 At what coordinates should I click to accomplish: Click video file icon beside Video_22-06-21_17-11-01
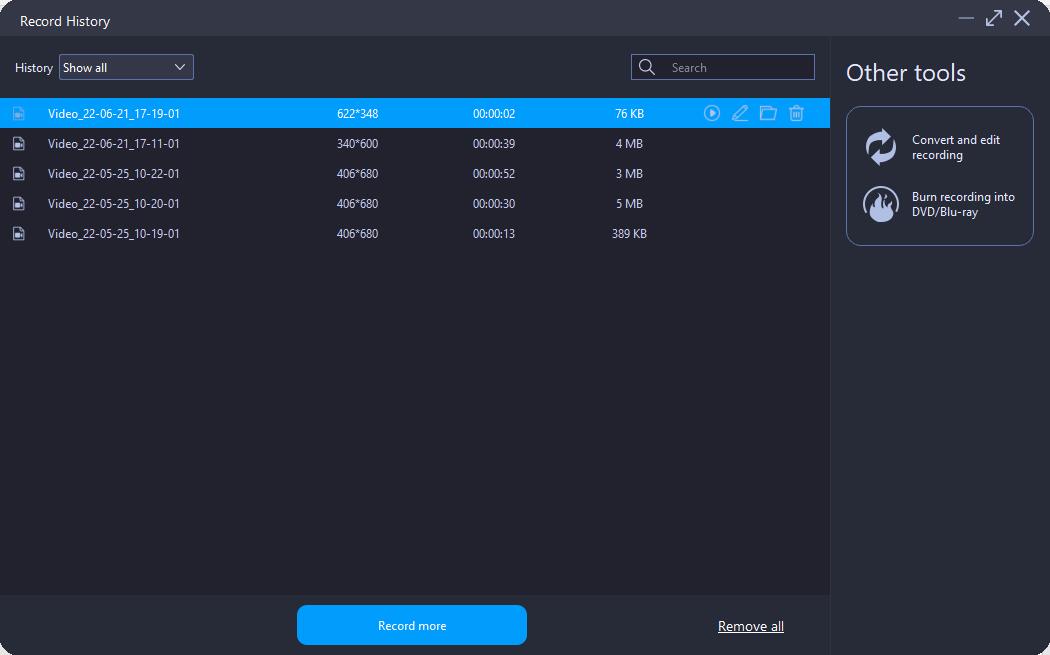pos(19,144)
